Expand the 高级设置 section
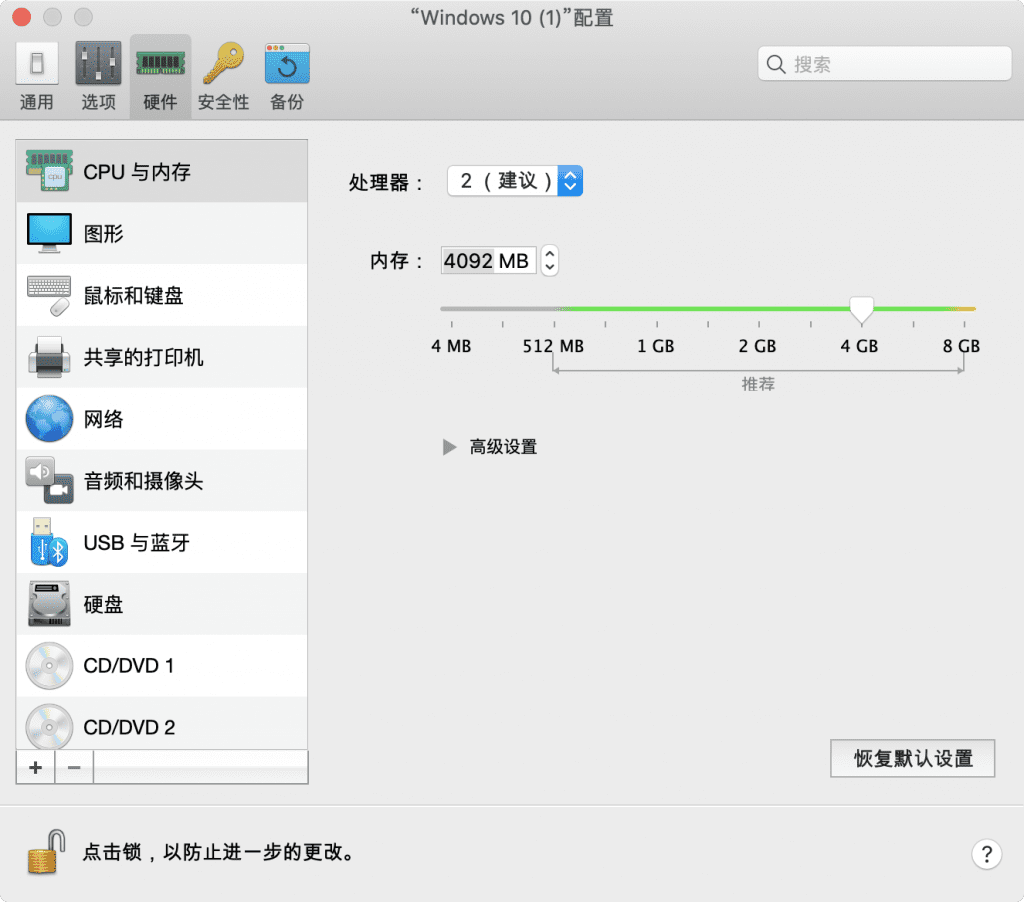Viewport: 1024px width, 902px height. coord(489,447)
